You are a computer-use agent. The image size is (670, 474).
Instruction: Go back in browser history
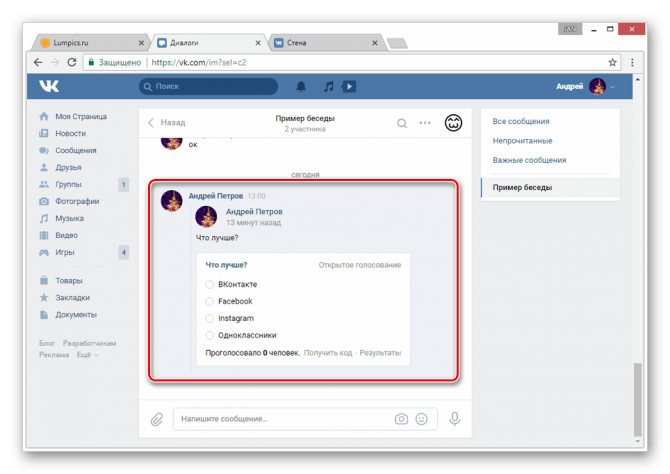pos(38,62)
